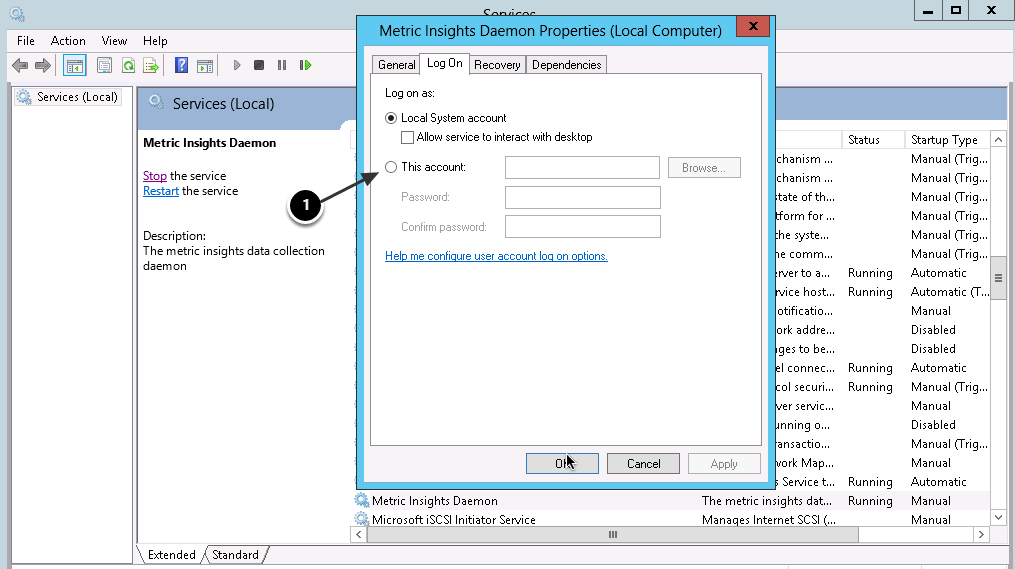Click the vertical scrollbar down arrow

pos(998,517)
